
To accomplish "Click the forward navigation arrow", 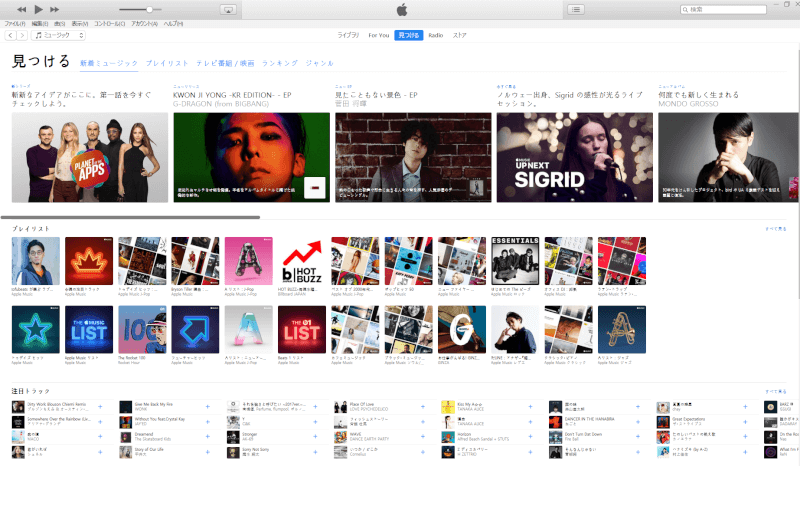I will (x=22, y=35).
